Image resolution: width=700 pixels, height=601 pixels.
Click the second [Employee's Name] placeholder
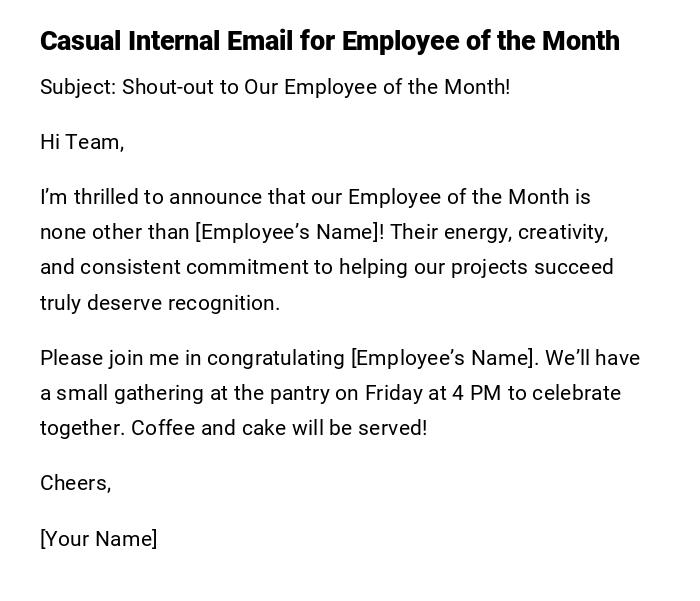pos(444,358)
